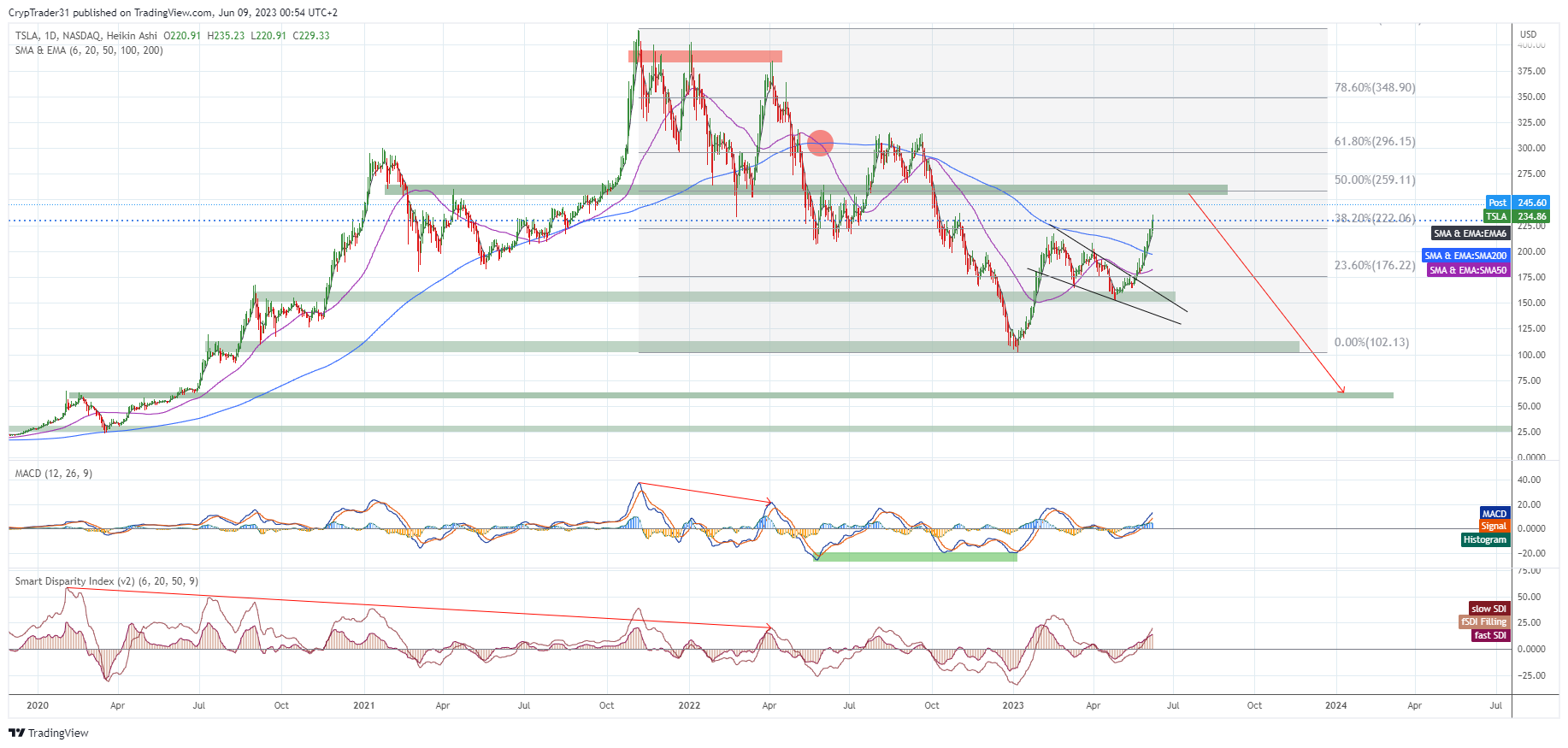Click the 300.00 price axis value
This screenshot has width=1568, height=748.
pyautogui.click(x=1531, y=148)
